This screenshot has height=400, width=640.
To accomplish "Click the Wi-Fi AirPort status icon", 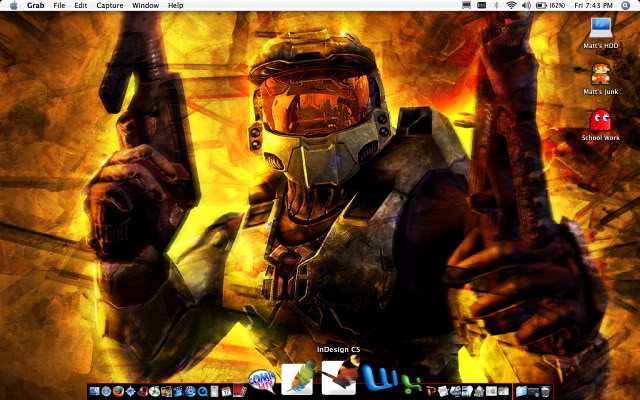I will tap(511, 5).
